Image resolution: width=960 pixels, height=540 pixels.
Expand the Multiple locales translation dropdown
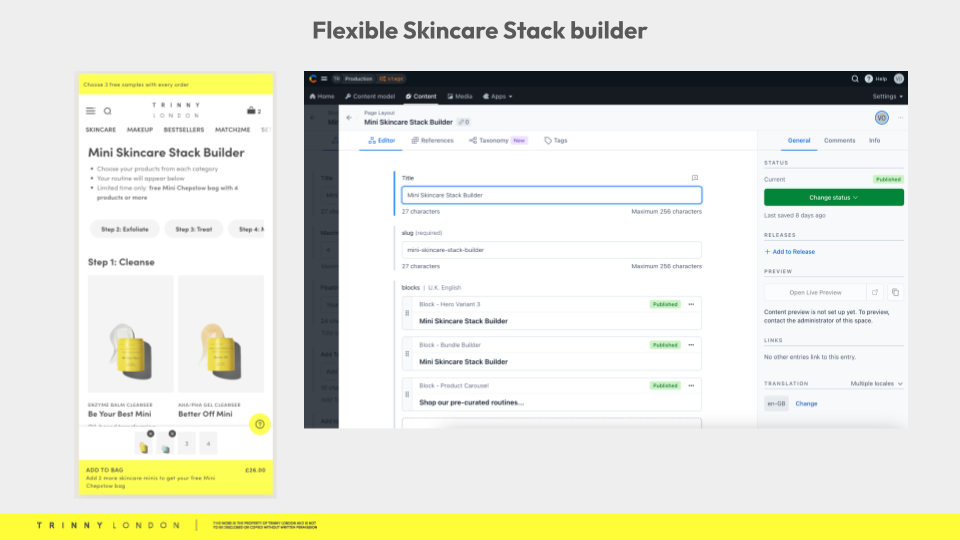pos(876,383)
